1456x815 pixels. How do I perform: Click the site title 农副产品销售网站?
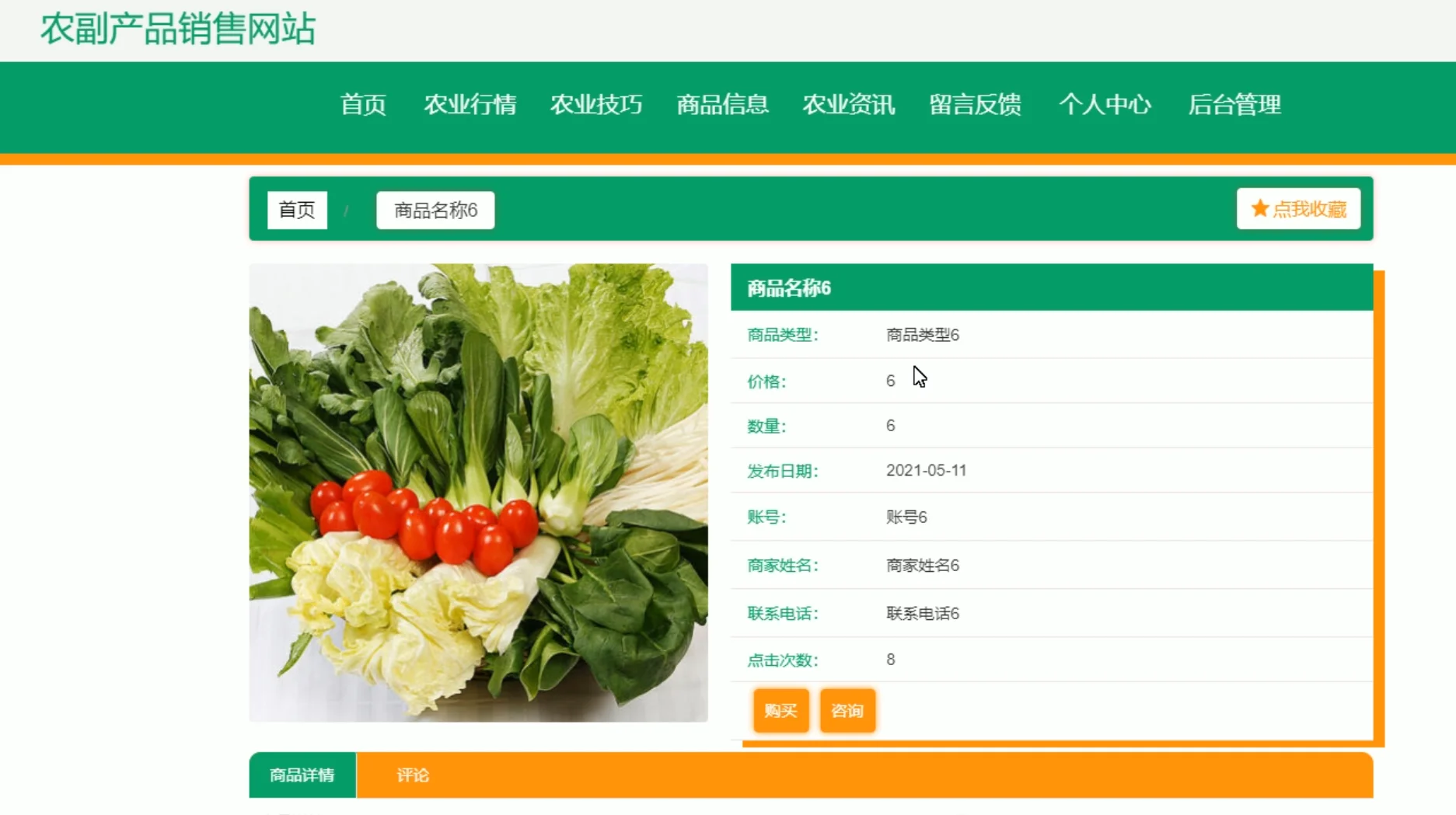pyautogui.click(x=177, y=29)
